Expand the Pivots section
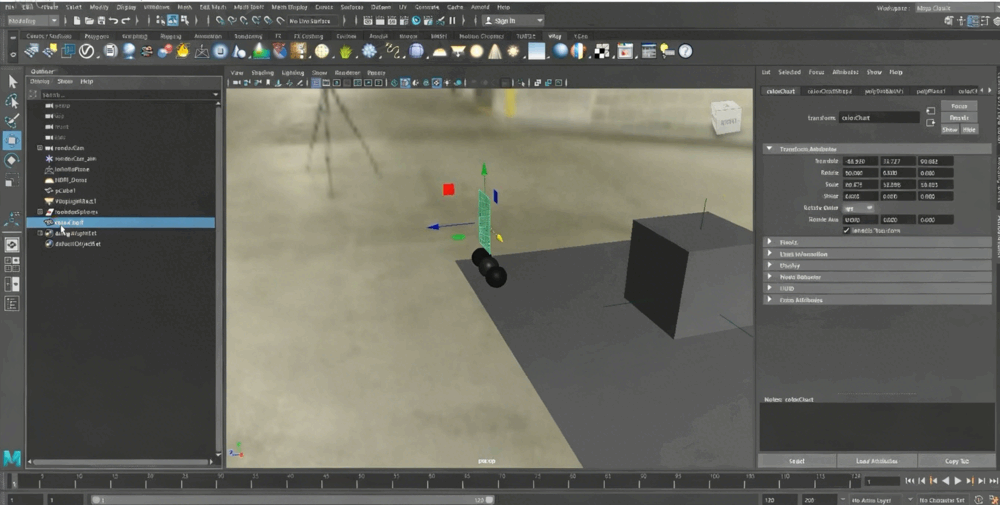The width and height of the screenshot is (1000, 505). (x=769, y=242)
